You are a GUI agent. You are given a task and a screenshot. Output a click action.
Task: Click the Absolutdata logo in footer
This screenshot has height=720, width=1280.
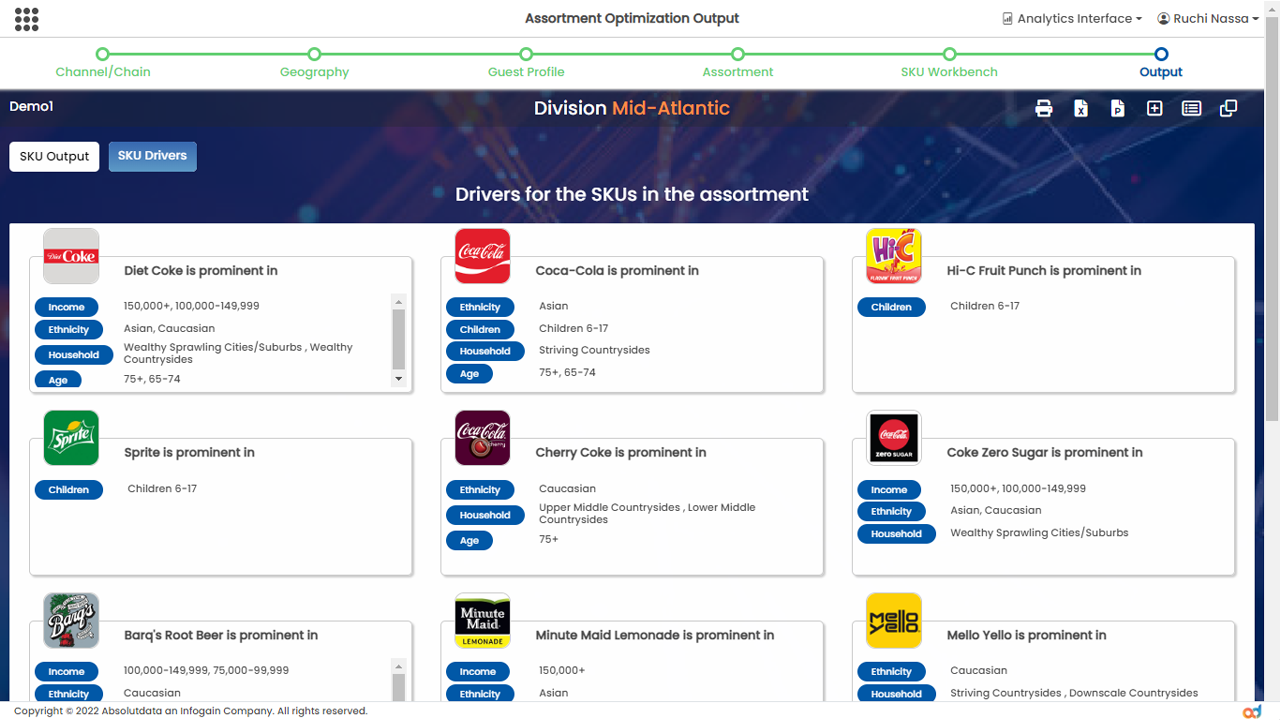1252,711
